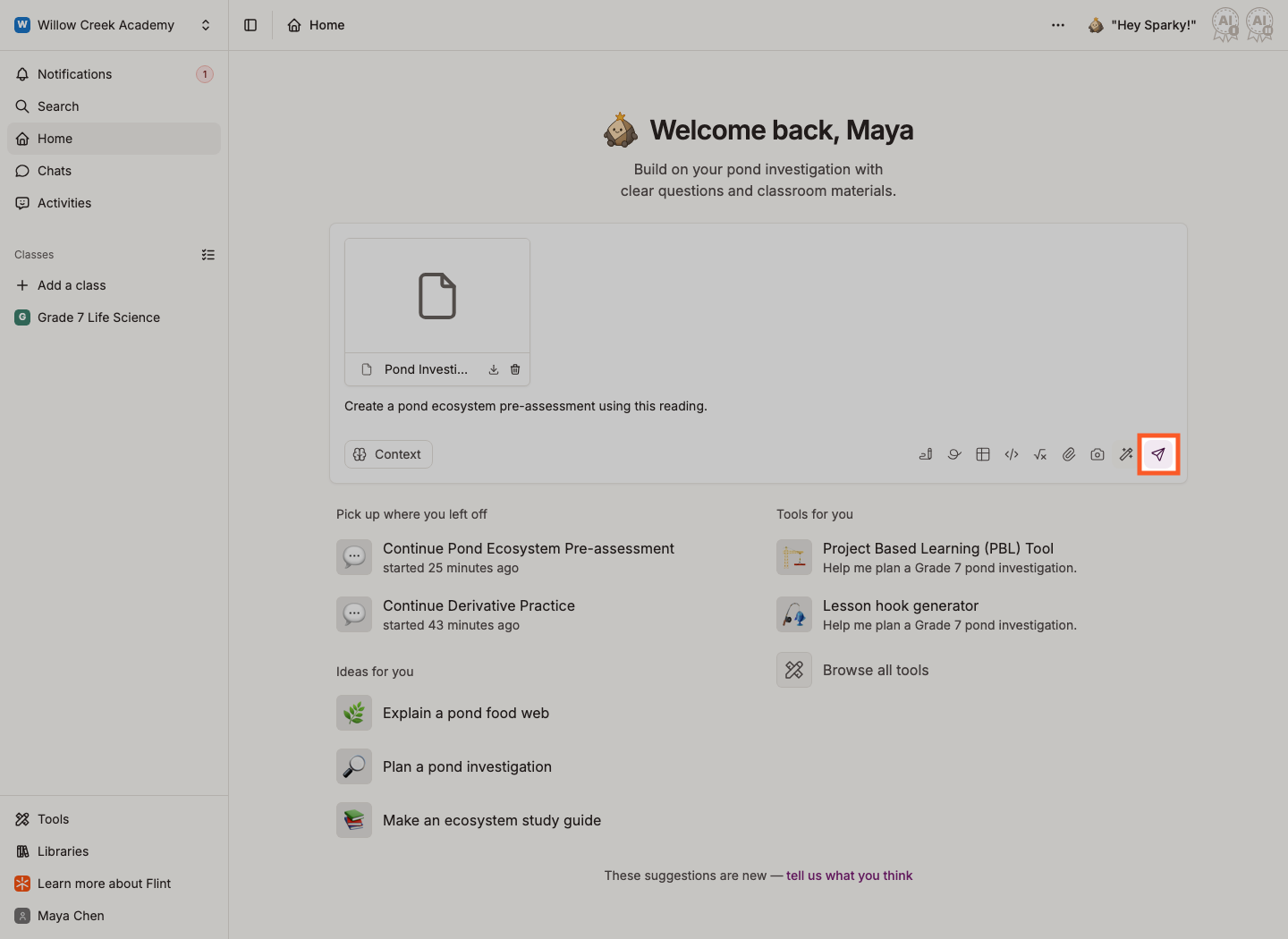1288x939 pixels.
Task: Open the magic wand enhance tool
Action: (x=1126, y=454)
